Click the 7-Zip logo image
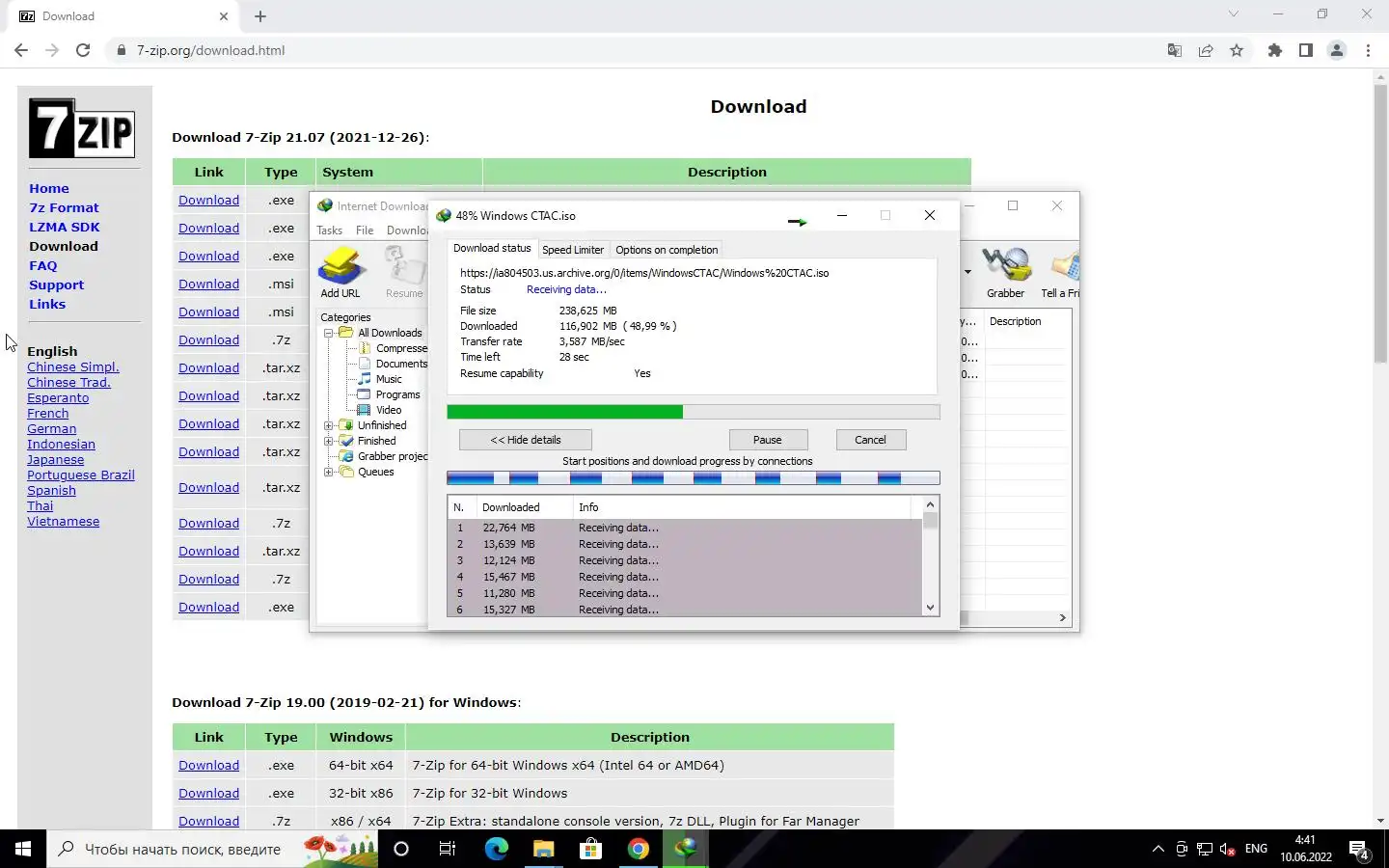 coord(82,128)
